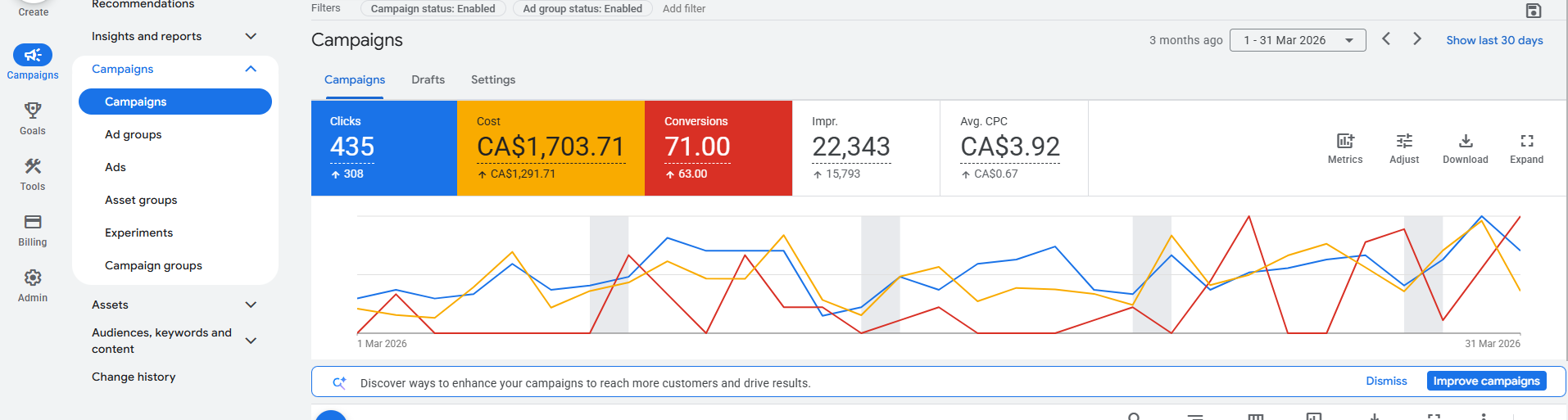Screen dimensions: 1568x420
Task: Open Change history in the sidebar
Action: click(134, 377)
